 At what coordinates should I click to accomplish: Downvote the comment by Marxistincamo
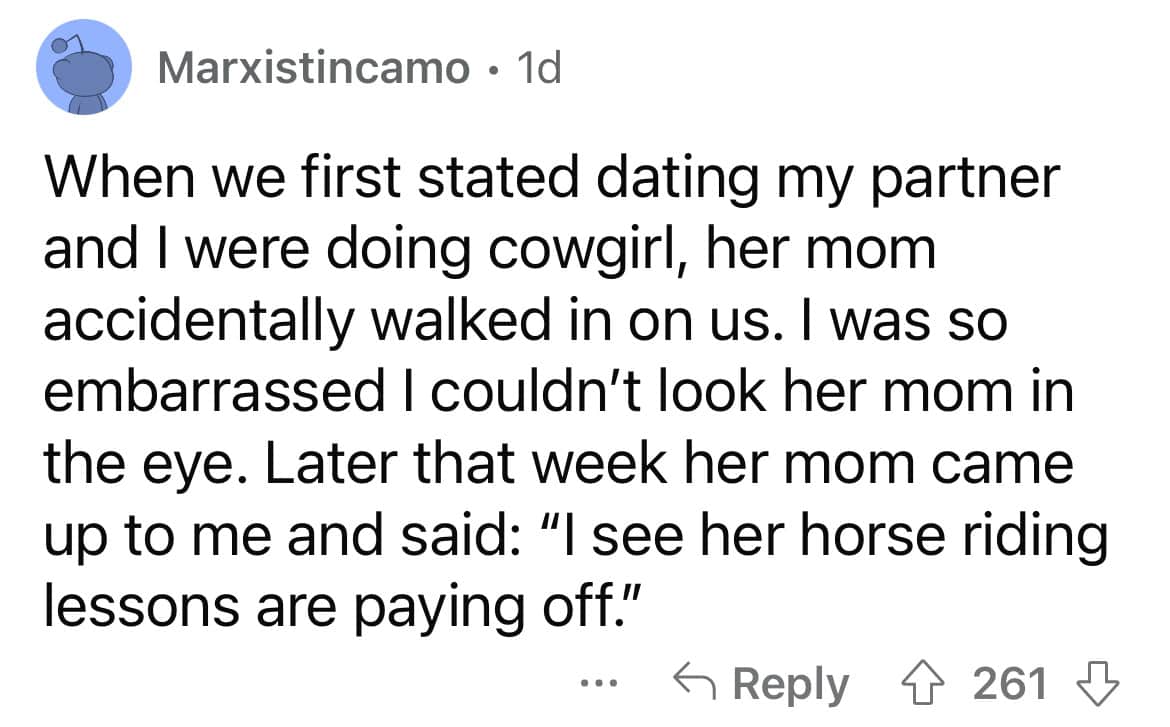(1098, 684)
